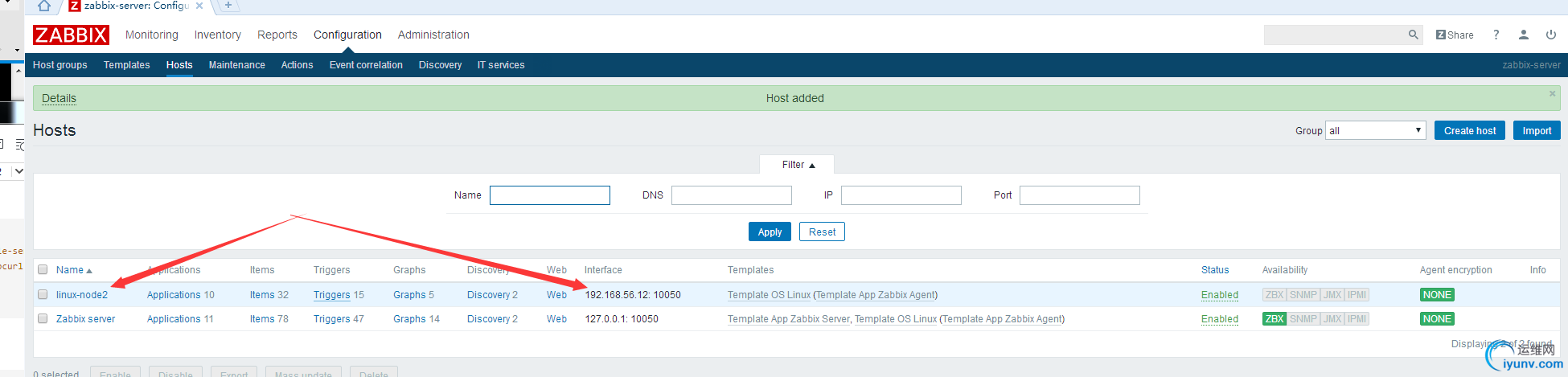
Task: Focus the IP filter field
Action: pyautogui.click(x=901, y=195)
